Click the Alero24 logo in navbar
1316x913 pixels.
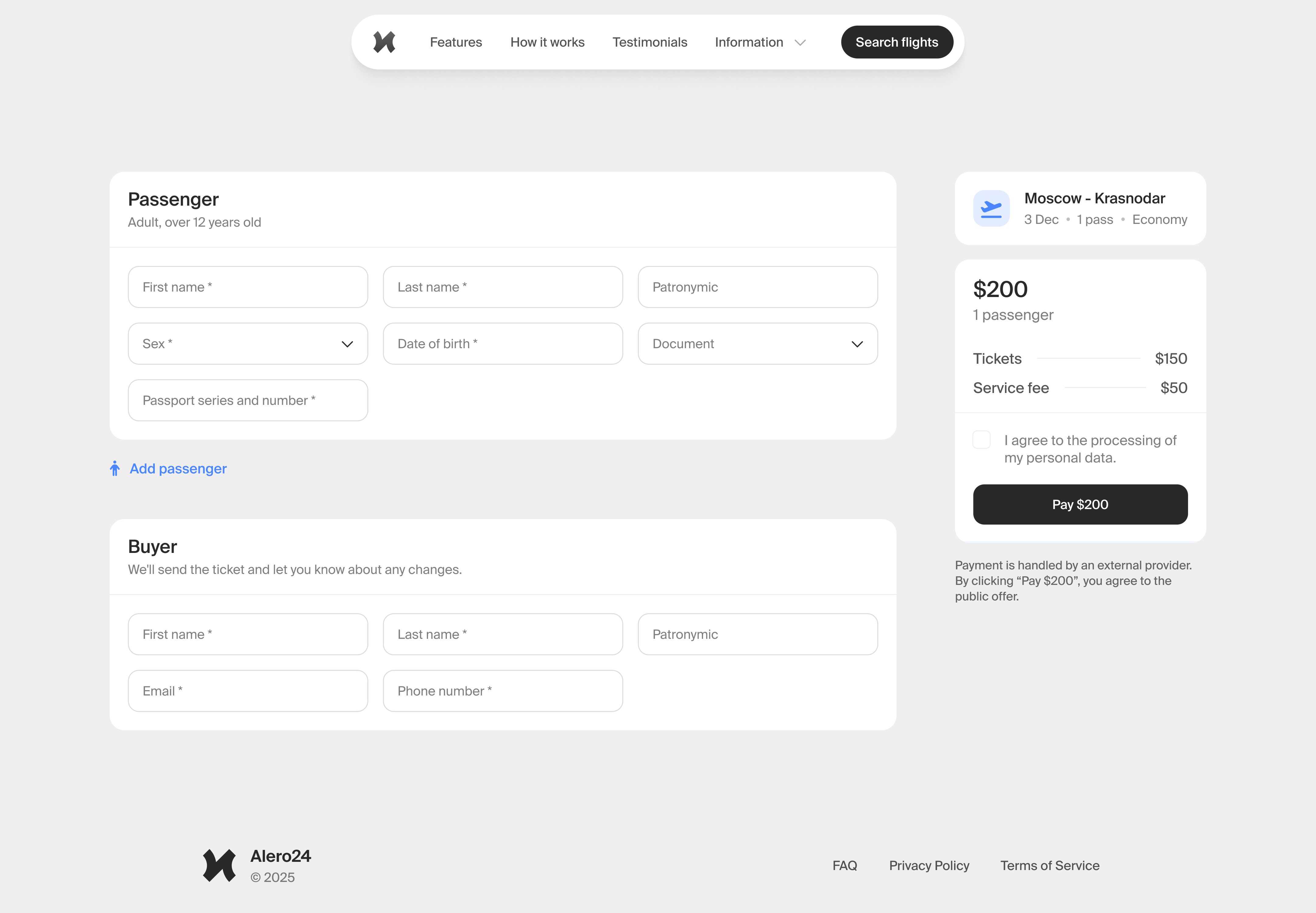(384, 42)
